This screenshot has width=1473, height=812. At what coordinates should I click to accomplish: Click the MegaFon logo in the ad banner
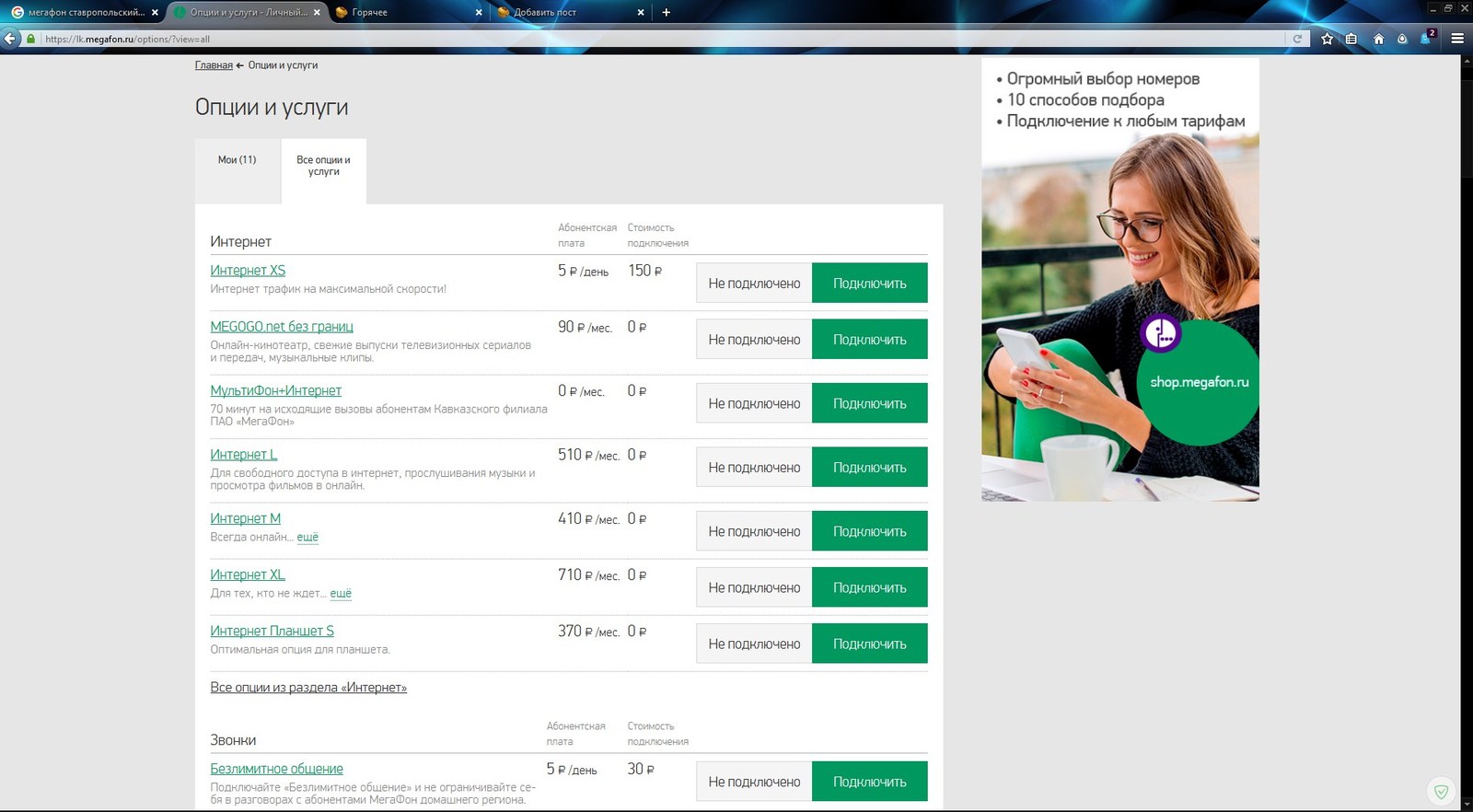pos(1160,333)
